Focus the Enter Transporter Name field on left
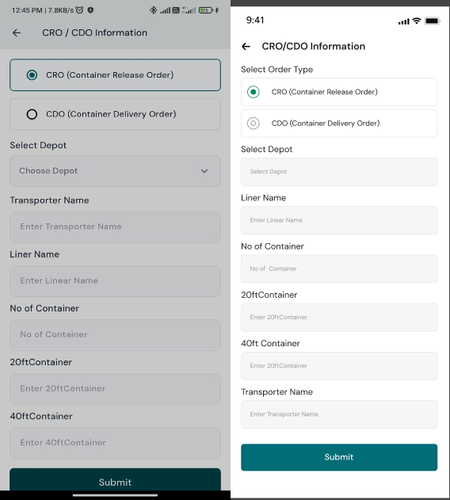 (x=115, y=227)
